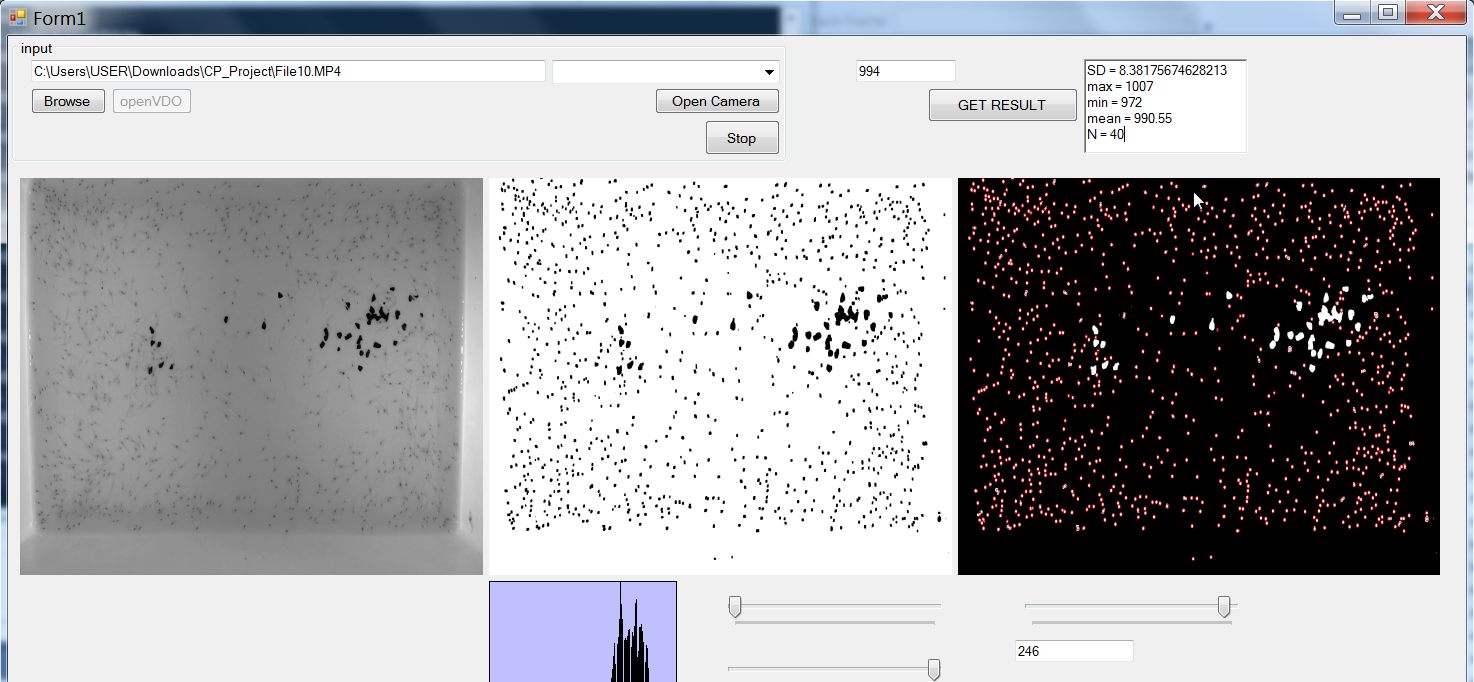Click inside the SD/max/min statistics text box
This screenshot has width=1474, height=682.
[x=1164, y=105]
